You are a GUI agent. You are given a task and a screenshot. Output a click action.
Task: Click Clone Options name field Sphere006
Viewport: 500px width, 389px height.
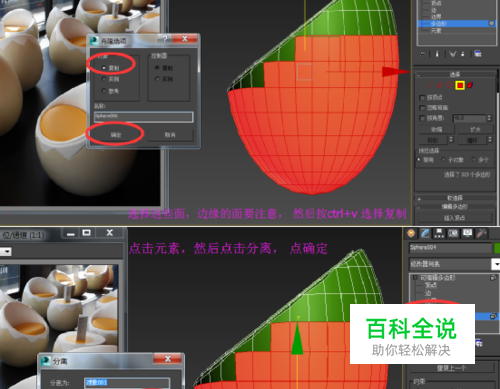(x=144, y=117)
